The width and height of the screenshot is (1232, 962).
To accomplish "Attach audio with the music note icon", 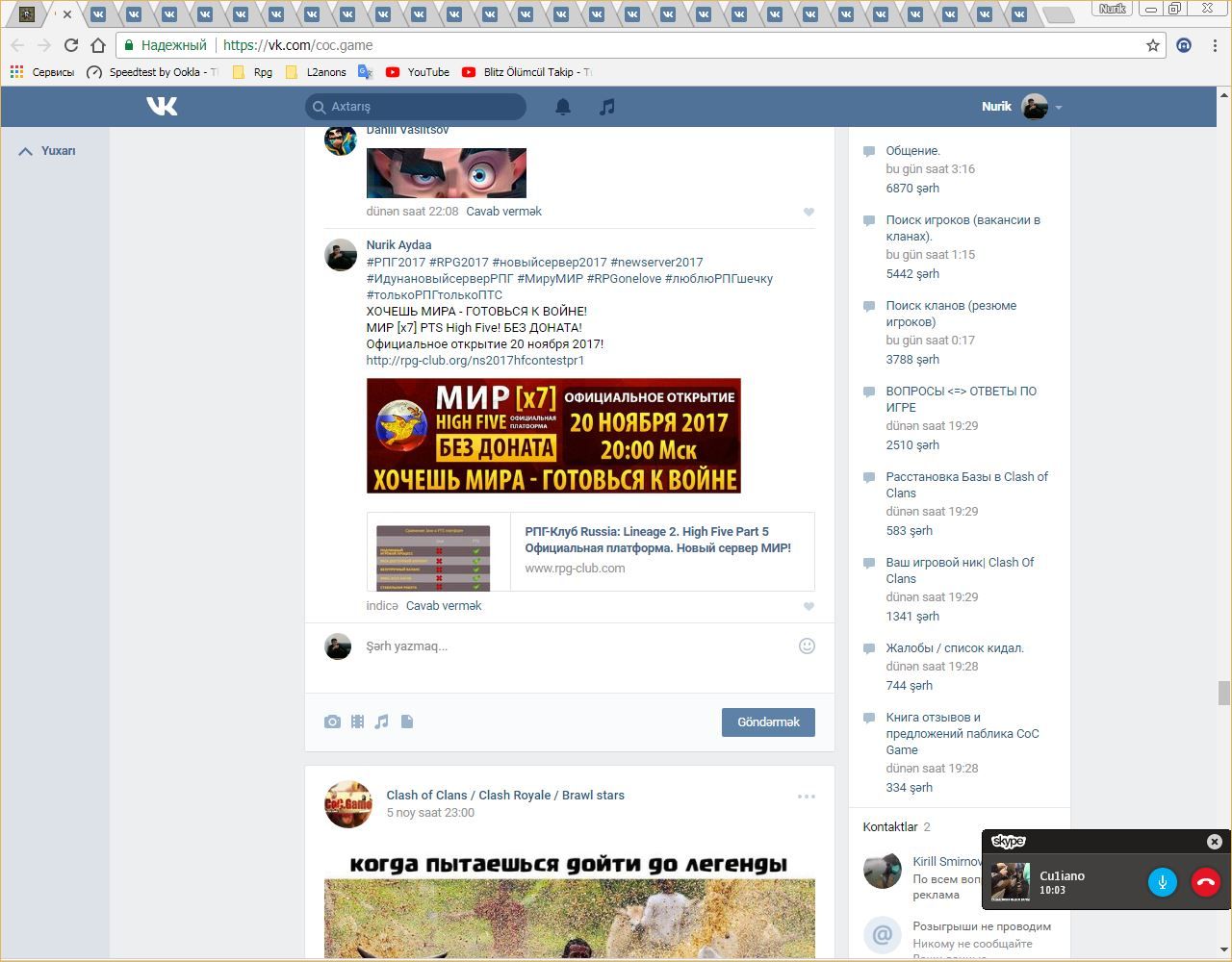I will 382,721.
